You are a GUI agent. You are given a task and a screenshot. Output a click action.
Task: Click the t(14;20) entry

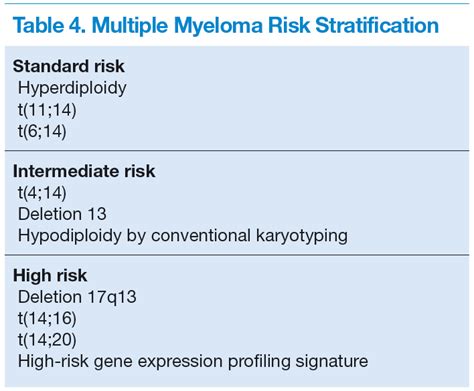coord(47,340)
